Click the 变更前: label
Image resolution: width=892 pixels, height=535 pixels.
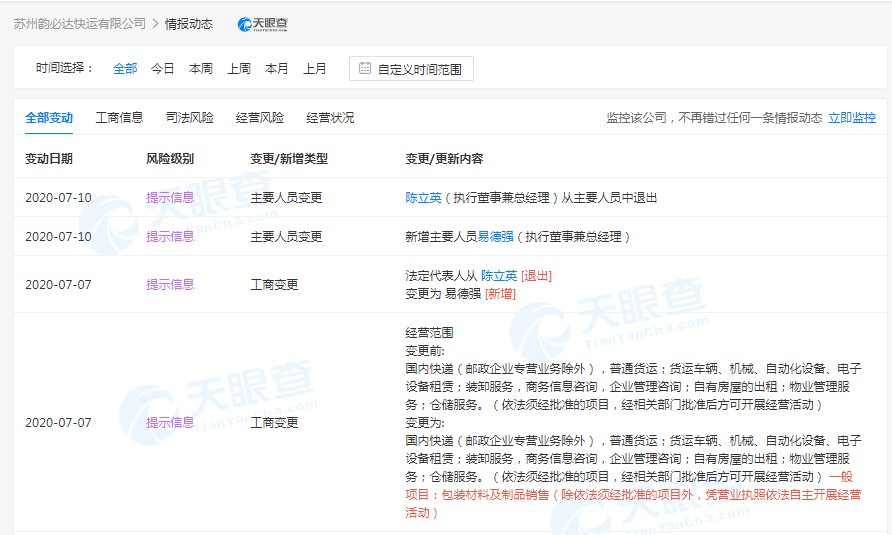coord(425,351)
